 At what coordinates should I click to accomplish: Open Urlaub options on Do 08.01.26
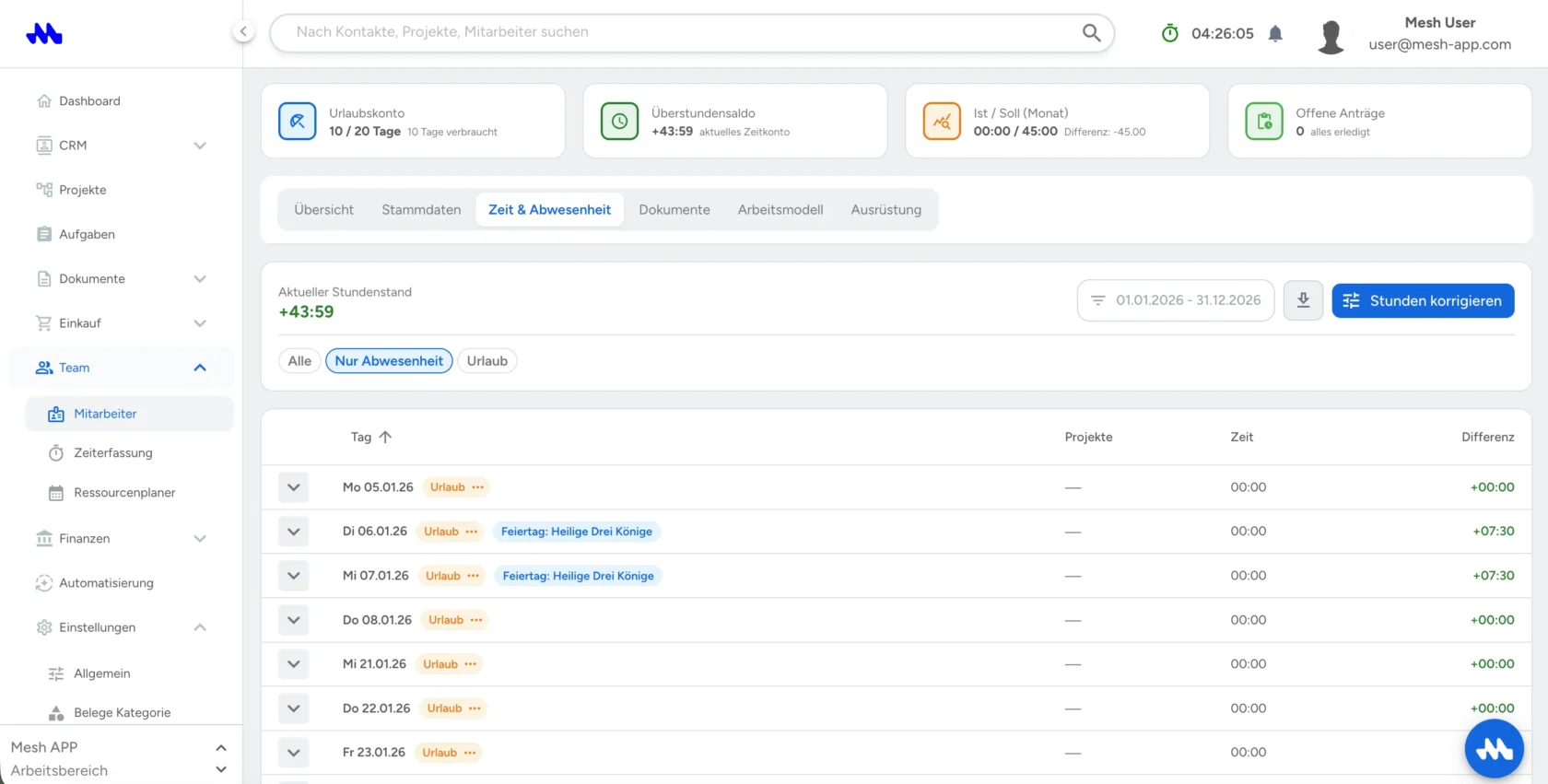[x=476, y=620]
